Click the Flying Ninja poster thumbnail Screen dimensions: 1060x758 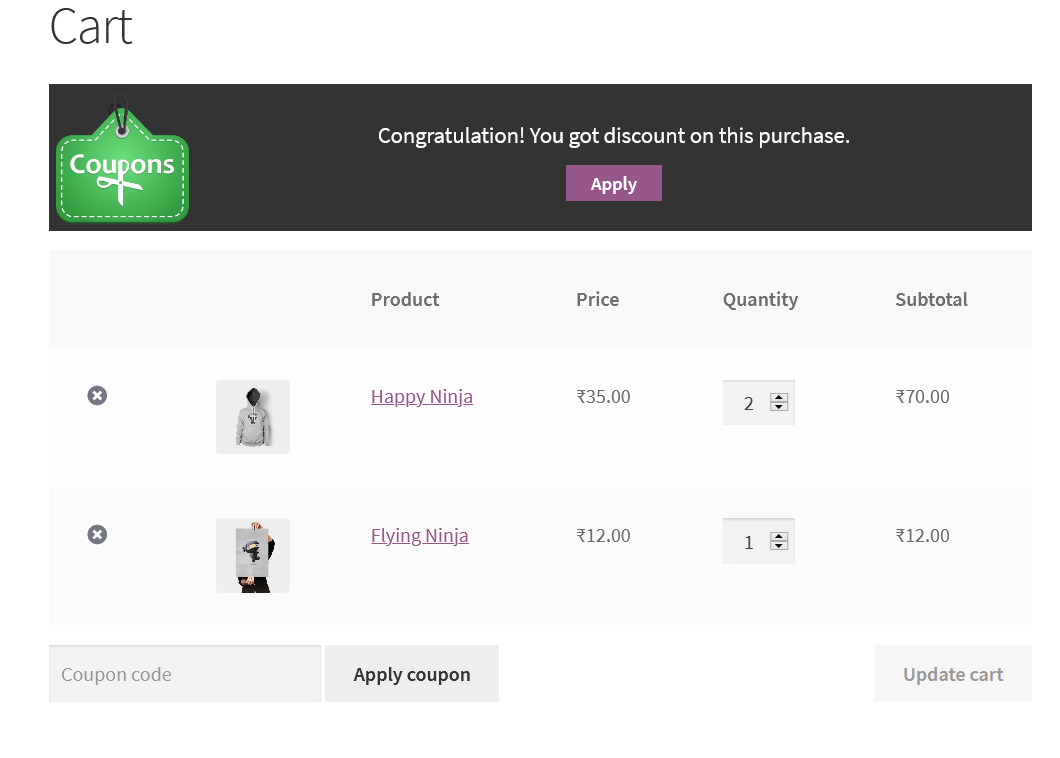click(252, 555)
